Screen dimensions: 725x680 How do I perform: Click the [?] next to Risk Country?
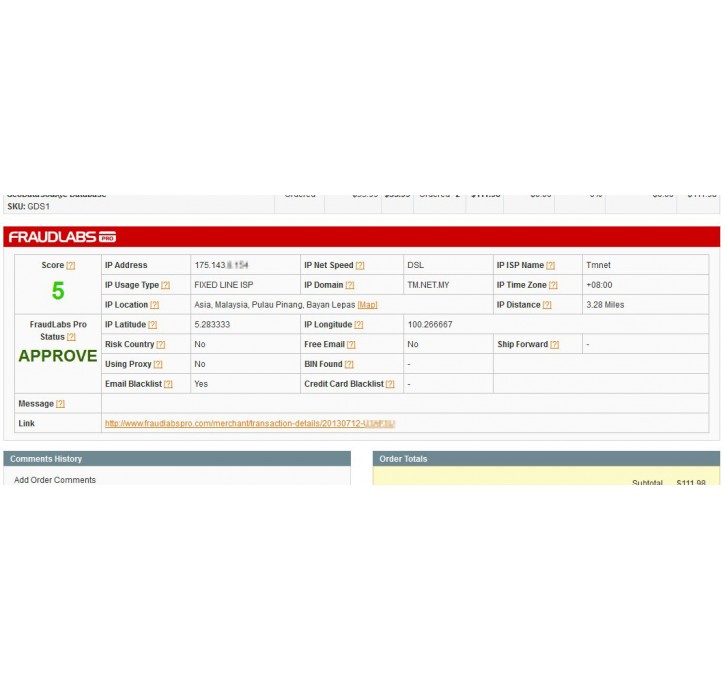160,344
